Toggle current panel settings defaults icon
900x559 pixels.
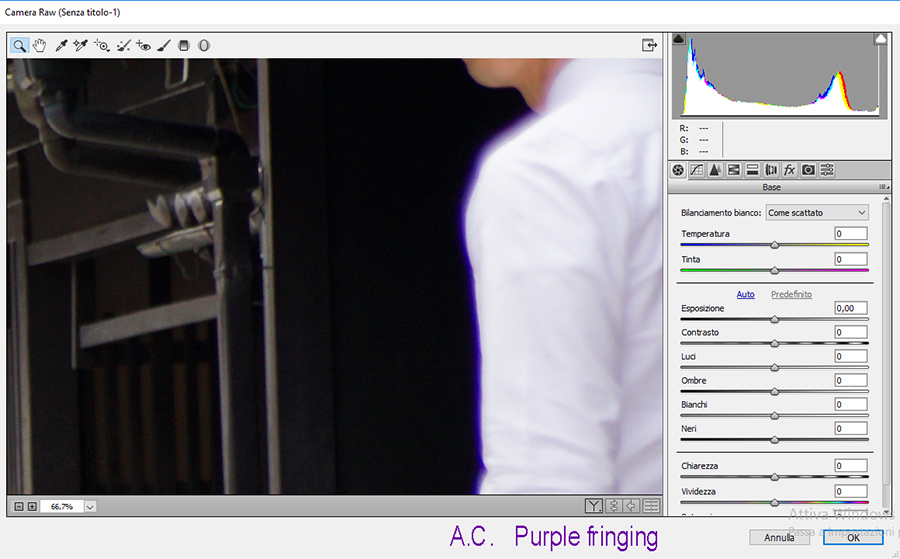click(651, 506)
